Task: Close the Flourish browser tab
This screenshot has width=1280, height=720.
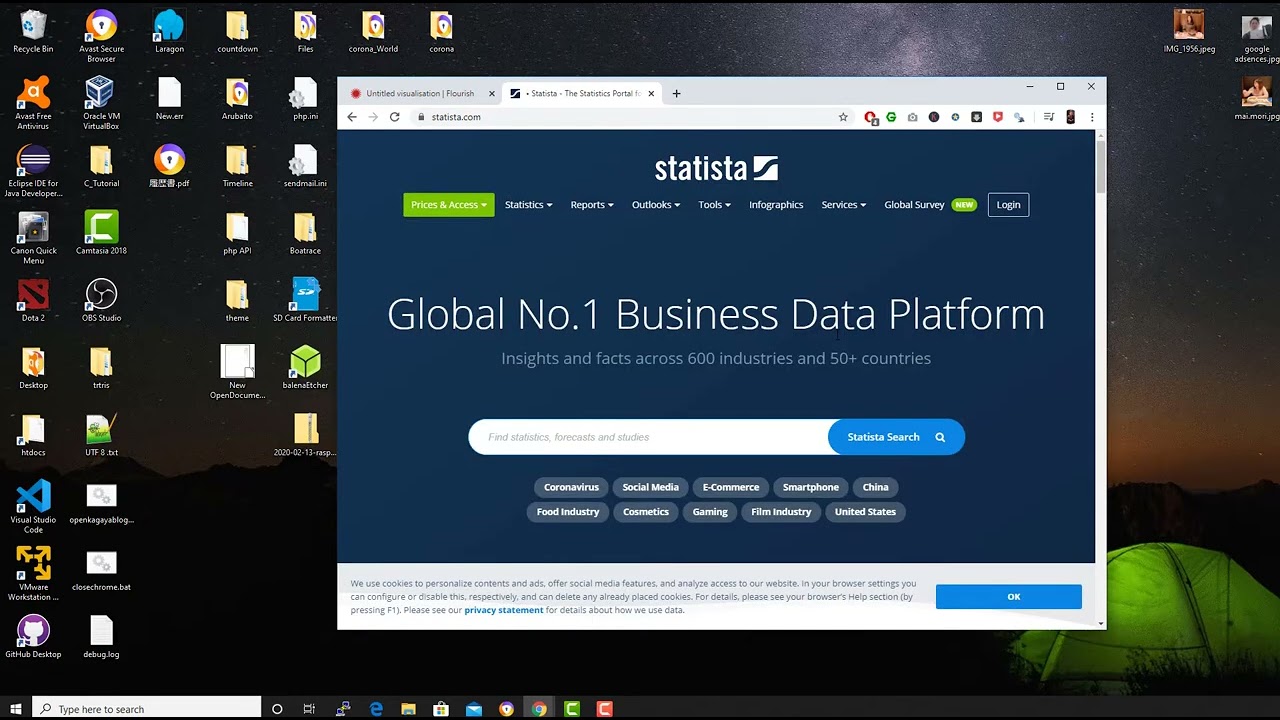Action: (491, 94)
